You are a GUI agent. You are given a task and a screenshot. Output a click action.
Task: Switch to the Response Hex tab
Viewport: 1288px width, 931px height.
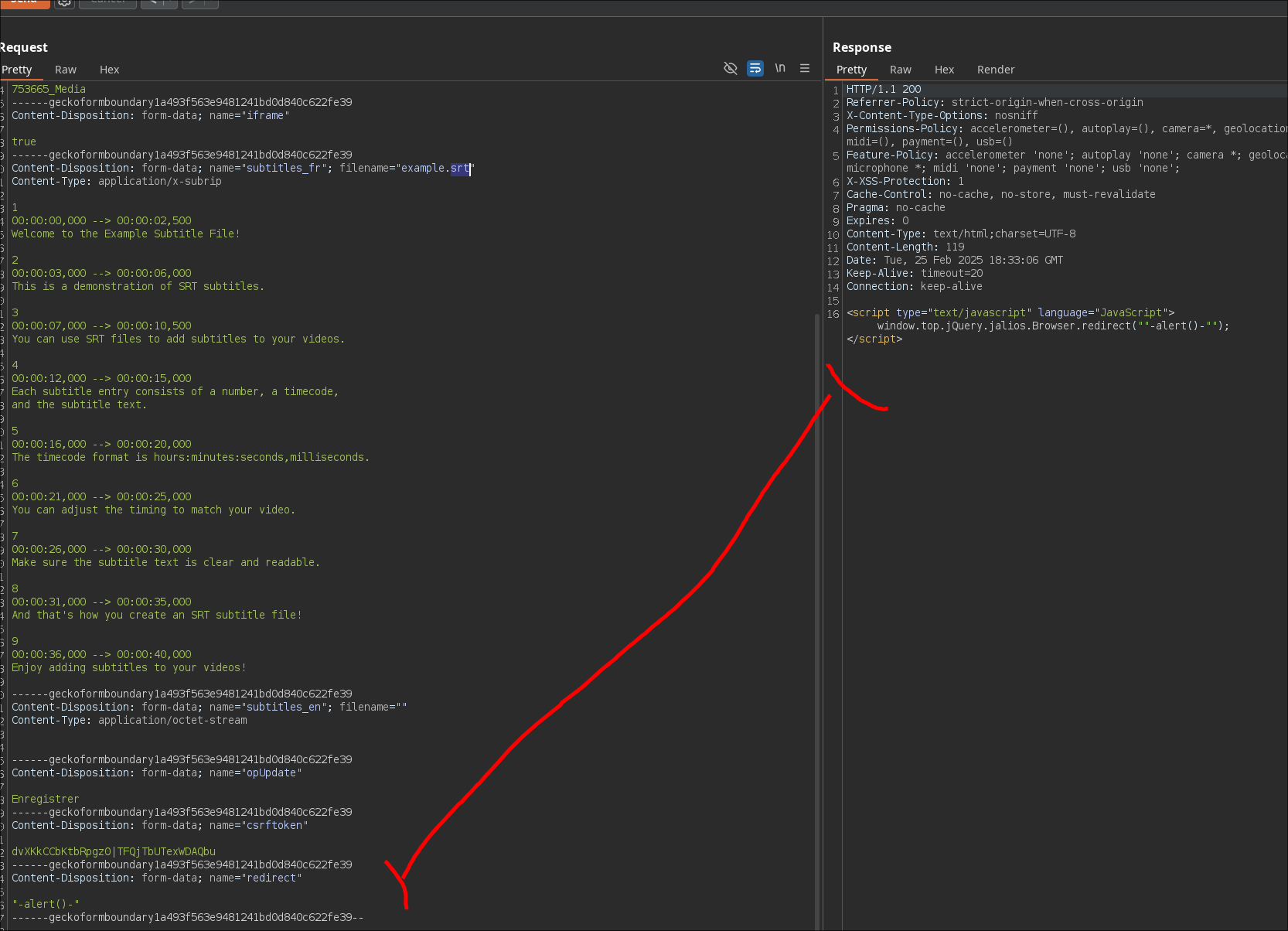click(944, 70)
